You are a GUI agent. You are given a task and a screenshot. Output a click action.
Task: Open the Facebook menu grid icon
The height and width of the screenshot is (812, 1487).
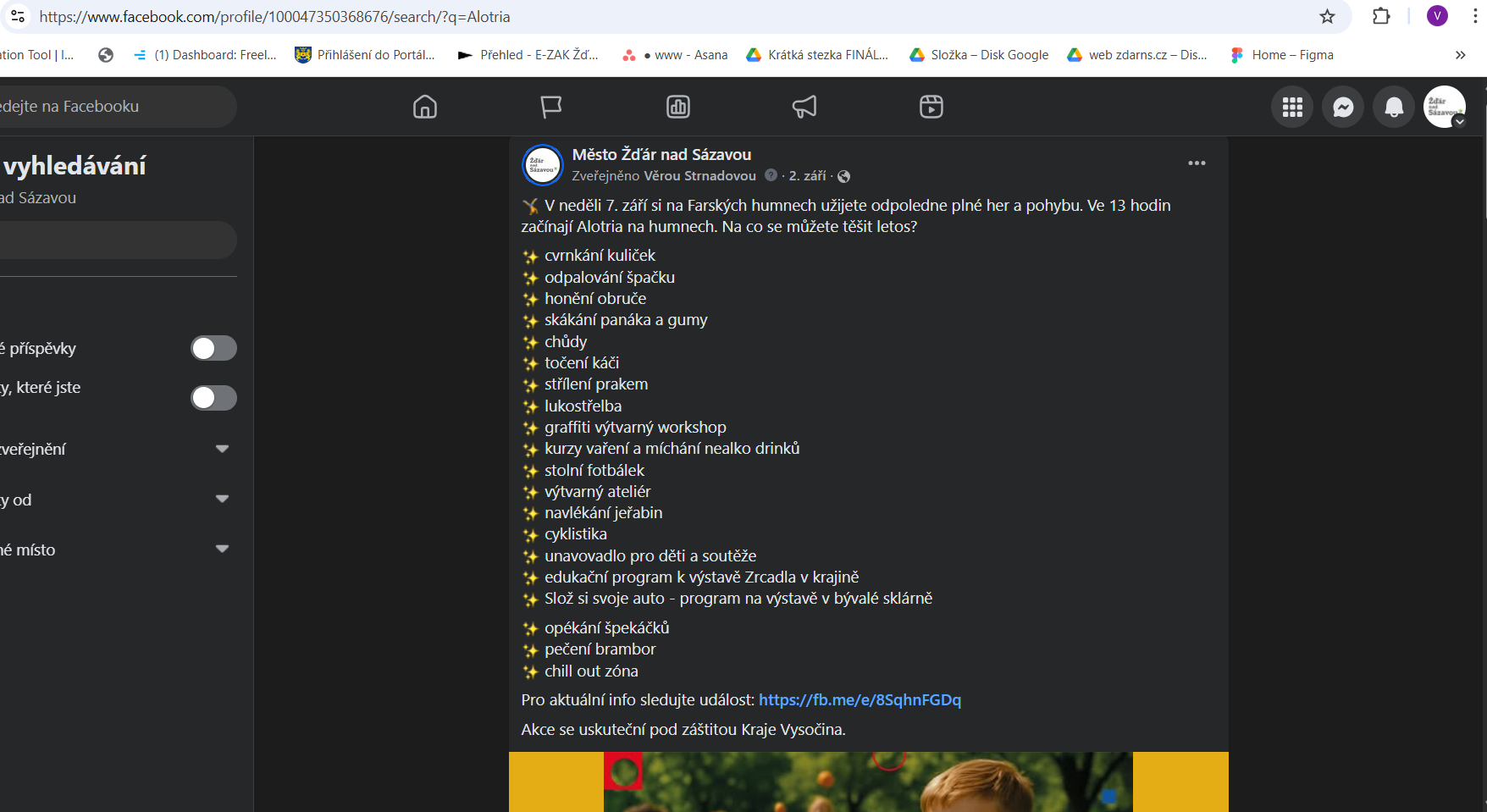click(1292, 108)
